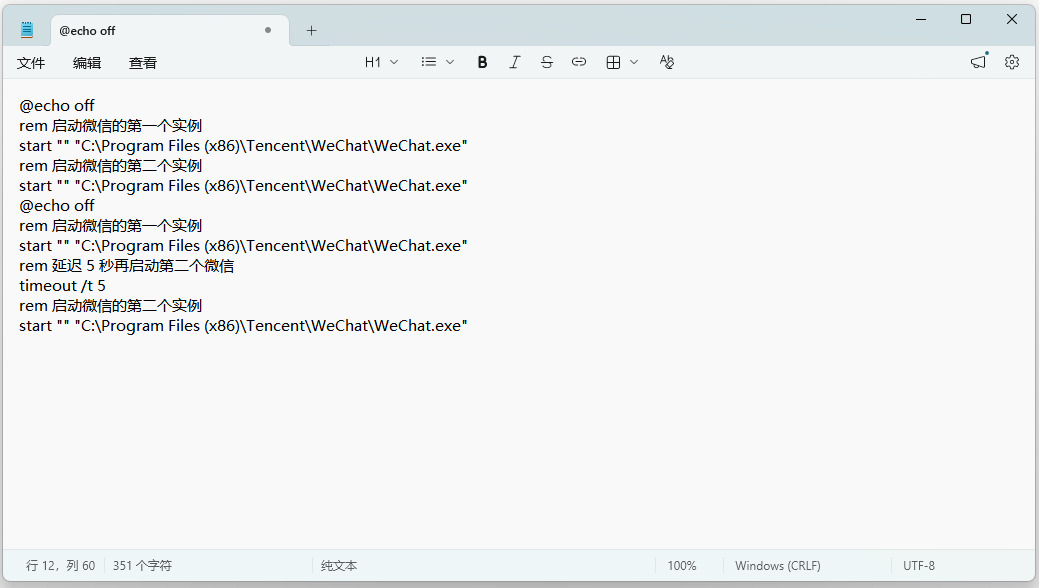Viewport: 1039px width, 588px height.
Task: Click last 'start' WeChat.exe line
Action: click(x=243, y=326)
